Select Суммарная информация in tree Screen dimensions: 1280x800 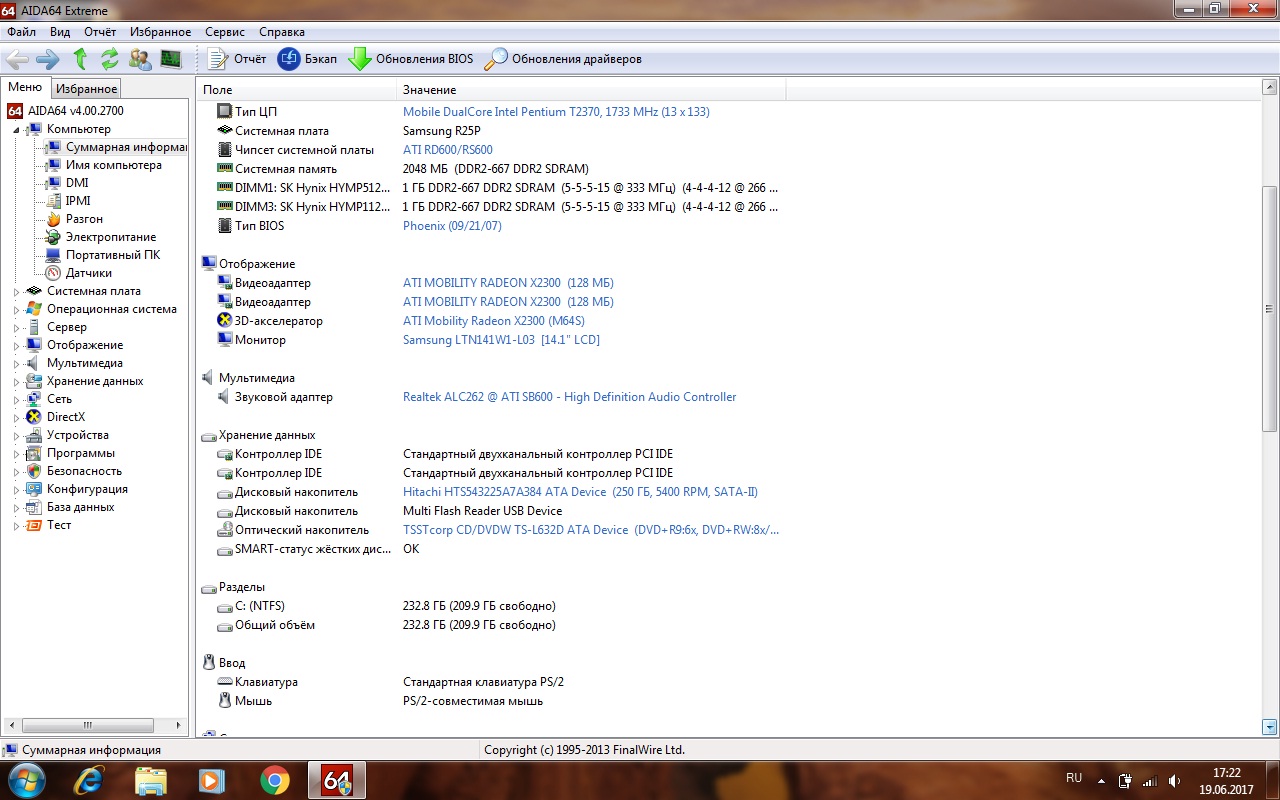[x=117, y=147]
